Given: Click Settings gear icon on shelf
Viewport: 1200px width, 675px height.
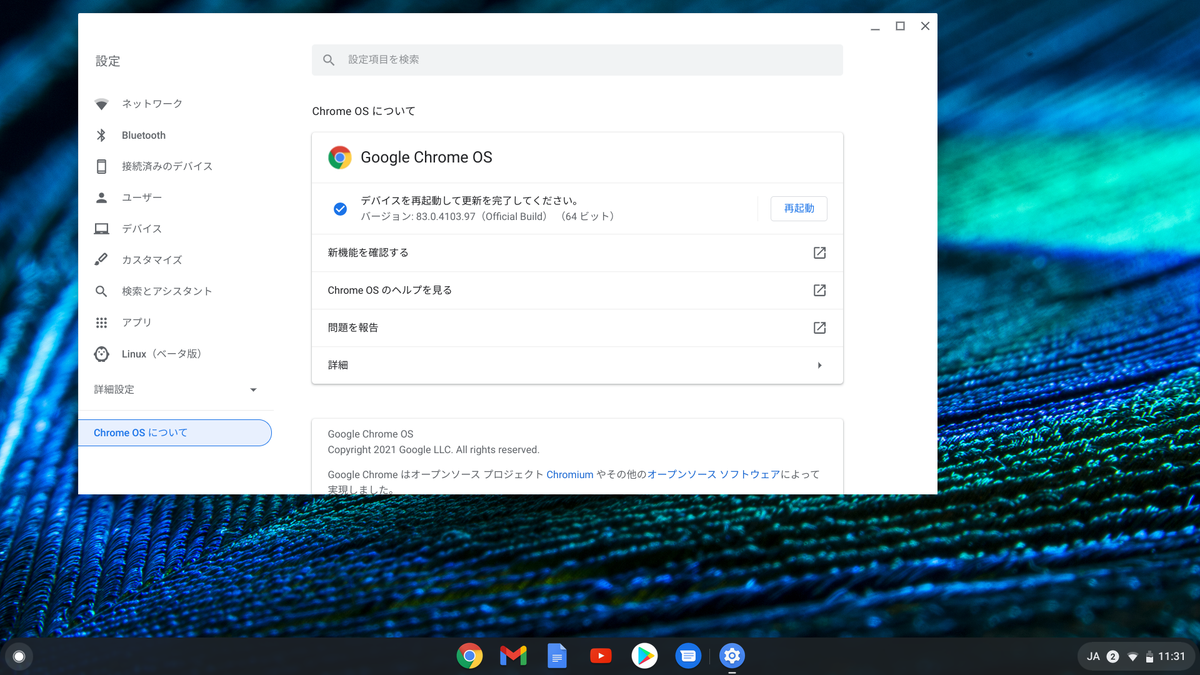Looking at the screenshot, I should 732,656.
